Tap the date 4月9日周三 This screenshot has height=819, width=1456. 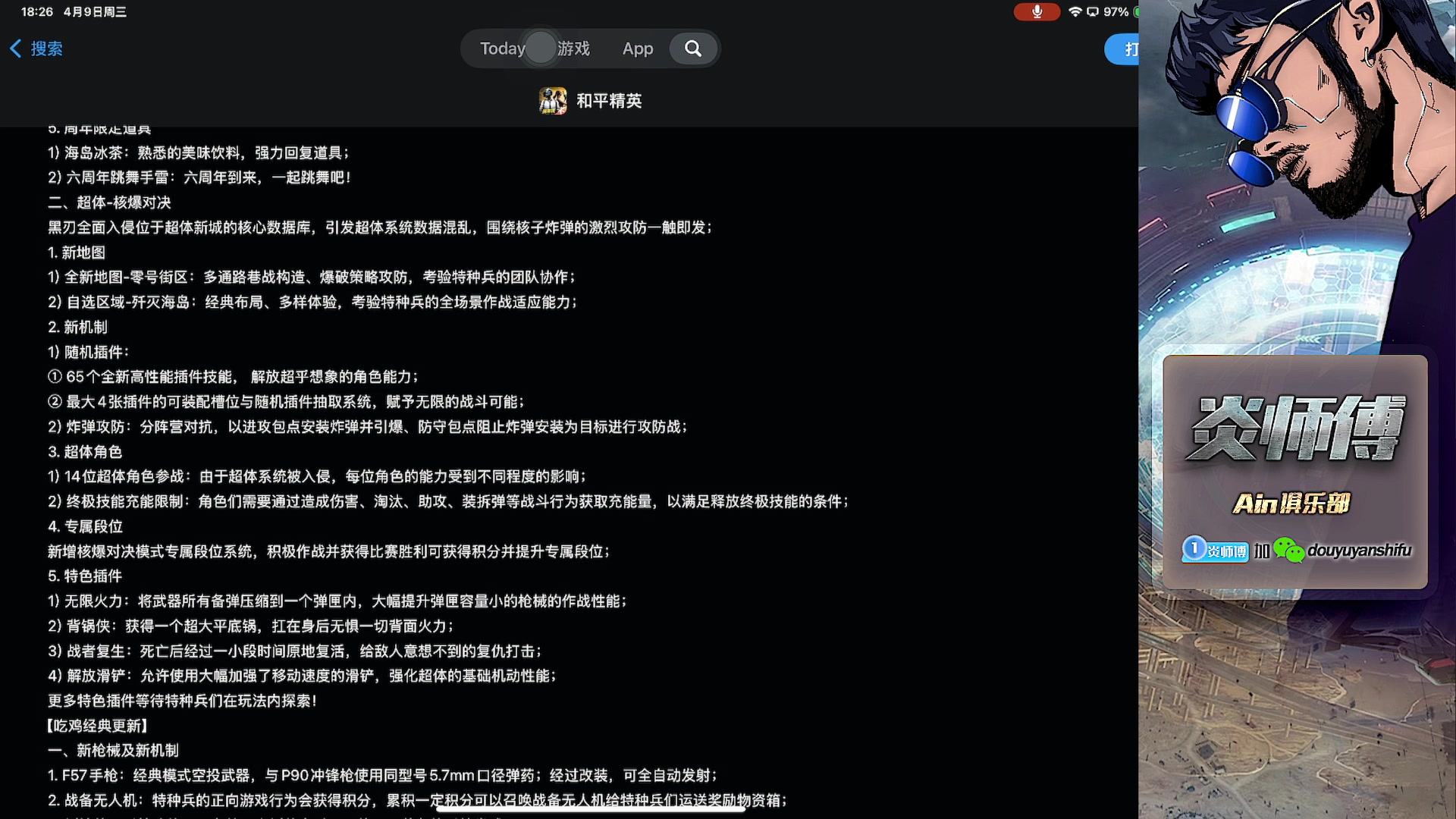pyautogui.click(x=95, y=11)
